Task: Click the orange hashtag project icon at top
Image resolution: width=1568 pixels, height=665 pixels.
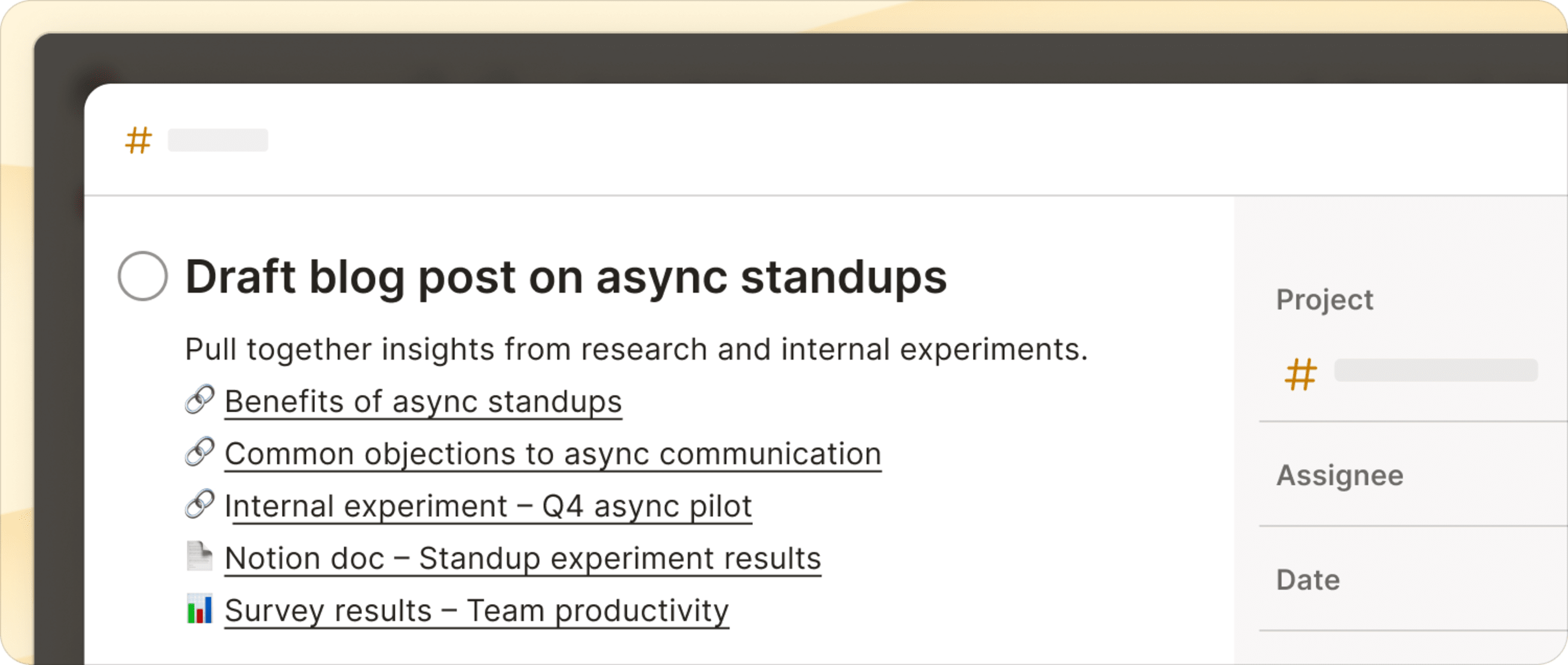Action: click(x=137, y=141)
